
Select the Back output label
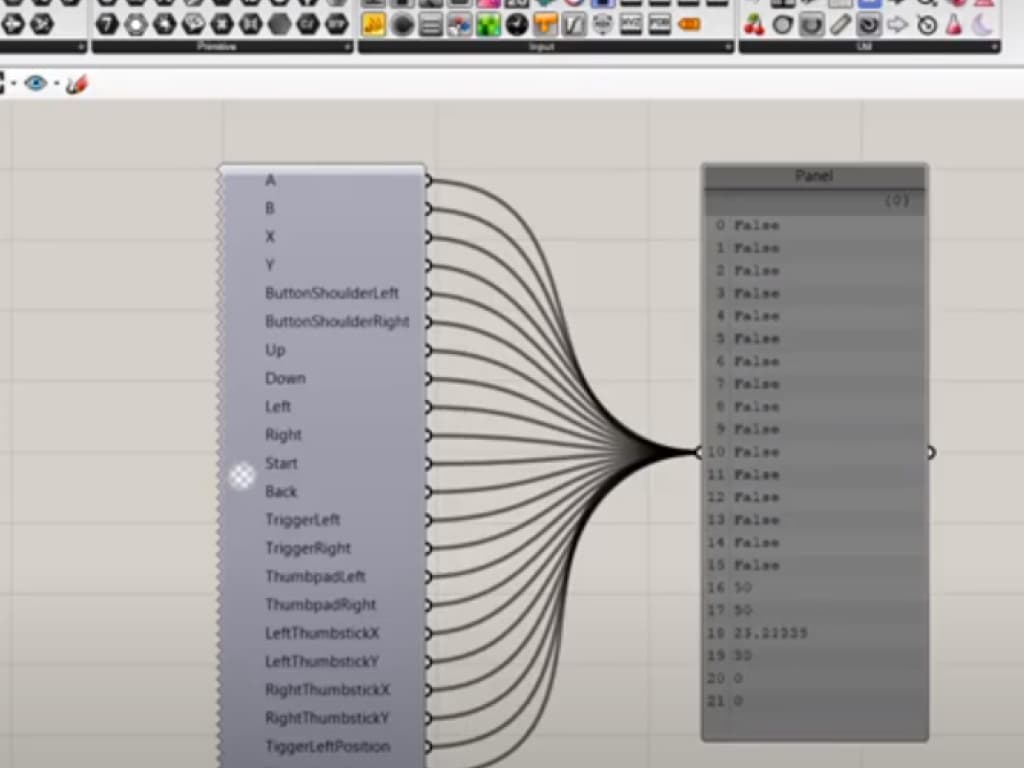coord(281,491)
